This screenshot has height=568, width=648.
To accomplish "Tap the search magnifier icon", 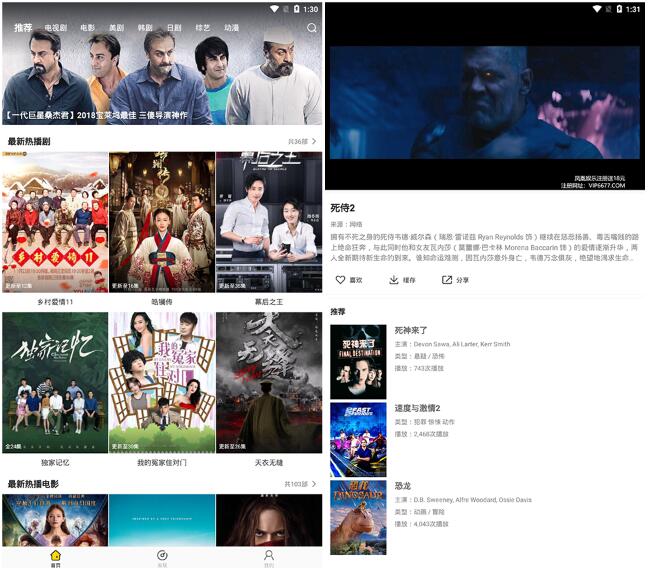I will click(x=312, y=28).
